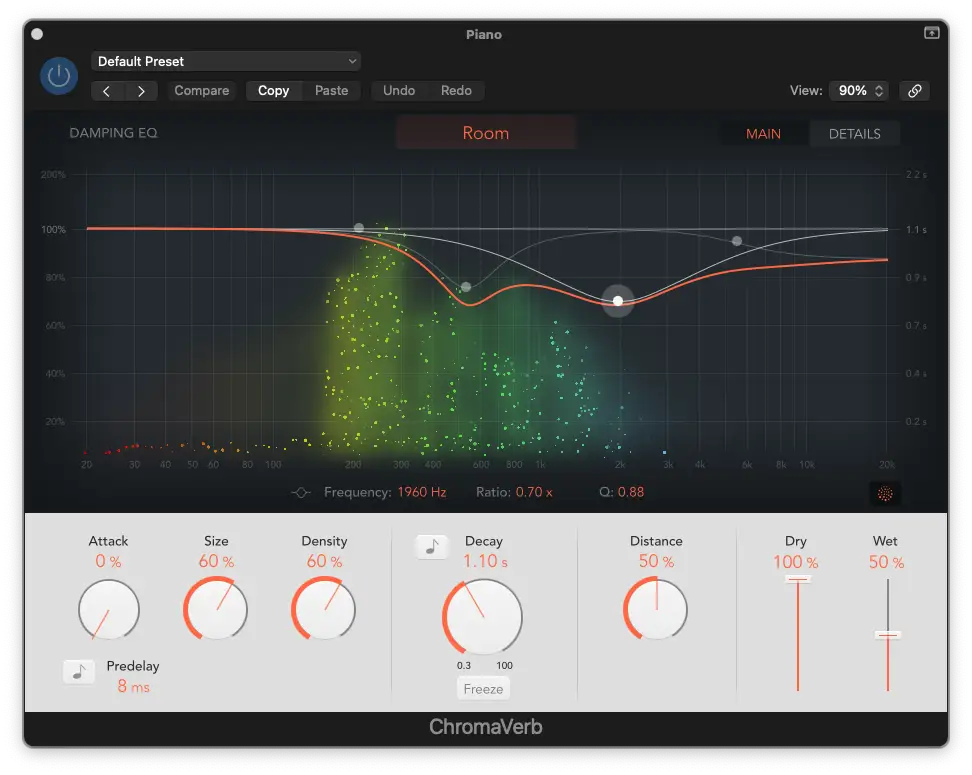Go to the next preset arrow
972x775 pixels.
coord(141,91)
